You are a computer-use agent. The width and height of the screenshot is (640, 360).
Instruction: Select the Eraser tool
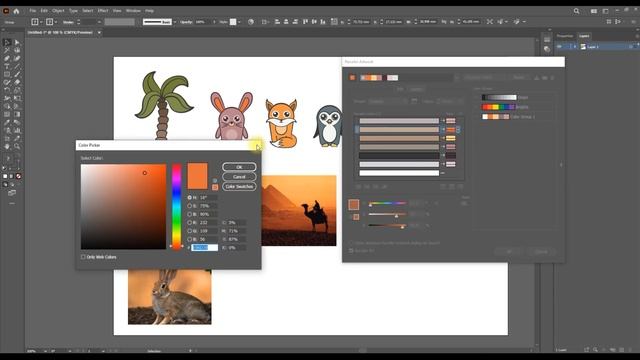tap(17, 82)
